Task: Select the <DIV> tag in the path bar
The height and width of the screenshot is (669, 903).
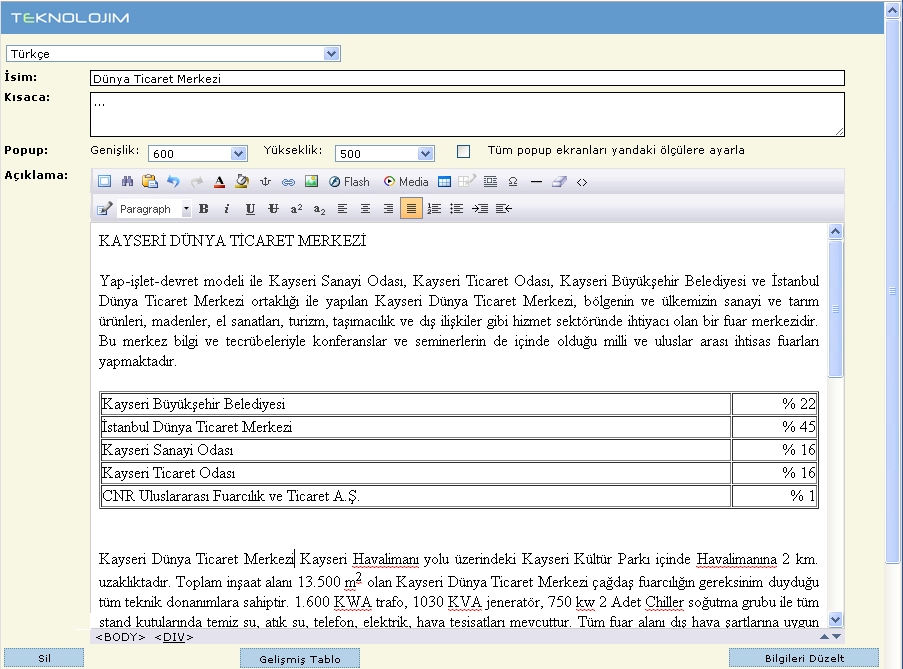Action: pyautogui.click(x=174, y=637)
